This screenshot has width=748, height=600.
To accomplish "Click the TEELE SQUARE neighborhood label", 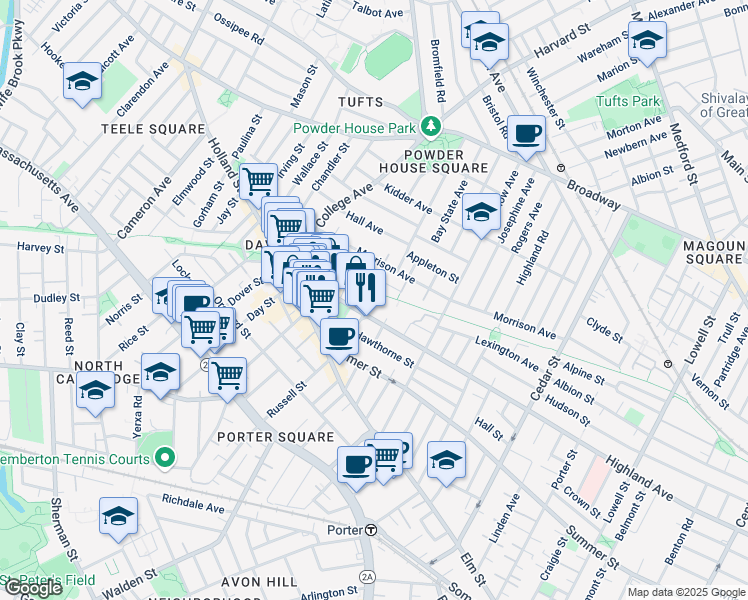I will [153, 129].
